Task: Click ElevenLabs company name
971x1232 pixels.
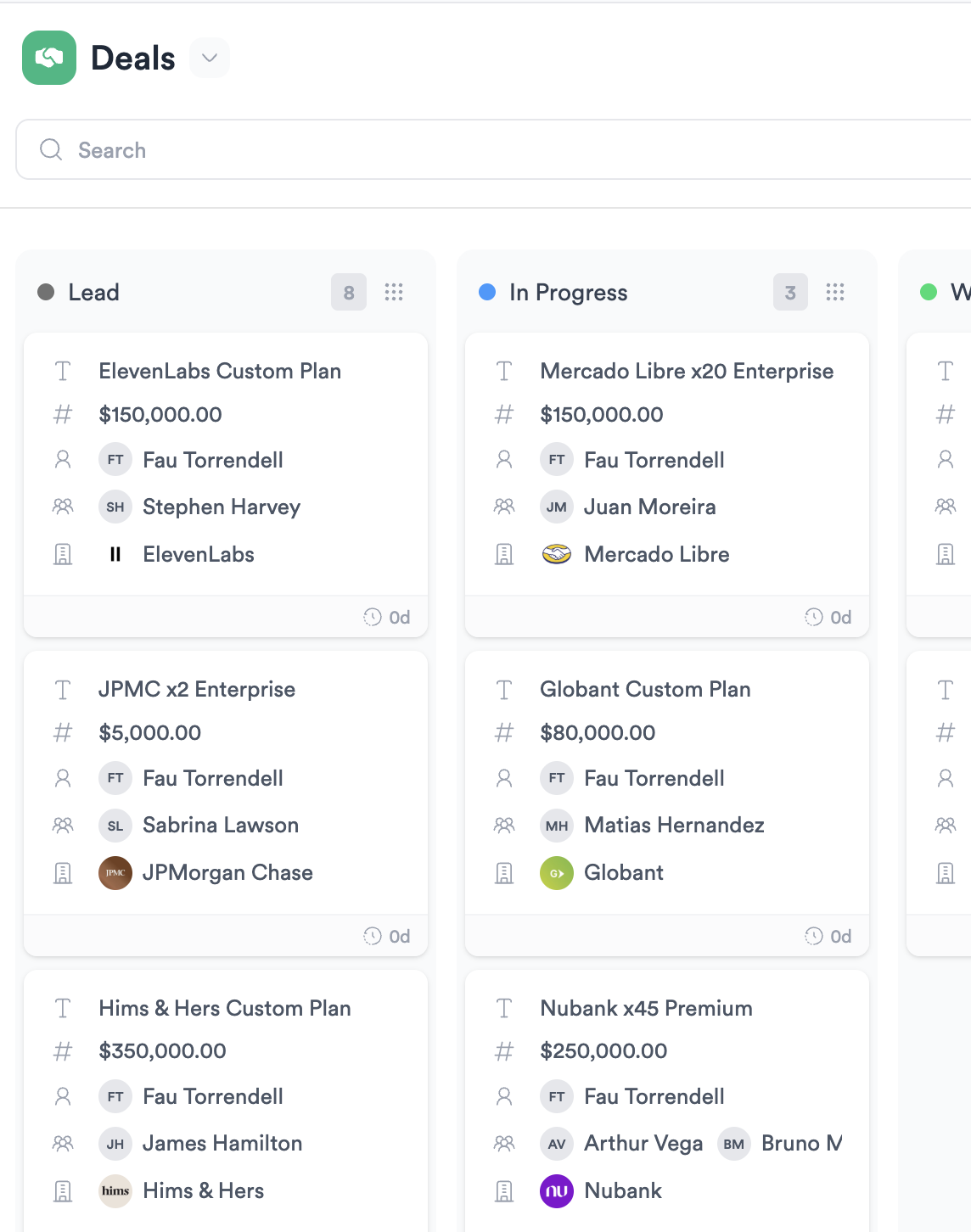Action: click(x=199, y=554)
